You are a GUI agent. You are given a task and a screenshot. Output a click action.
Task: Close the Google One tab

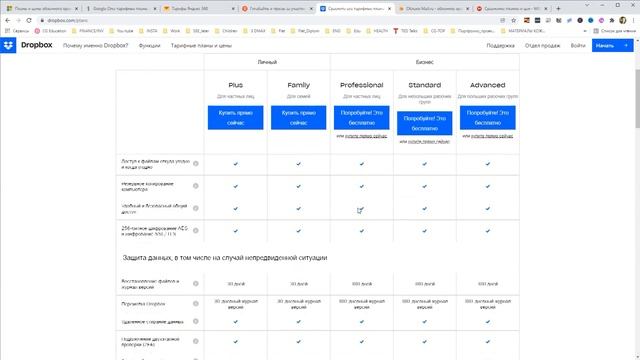point(155,8)
